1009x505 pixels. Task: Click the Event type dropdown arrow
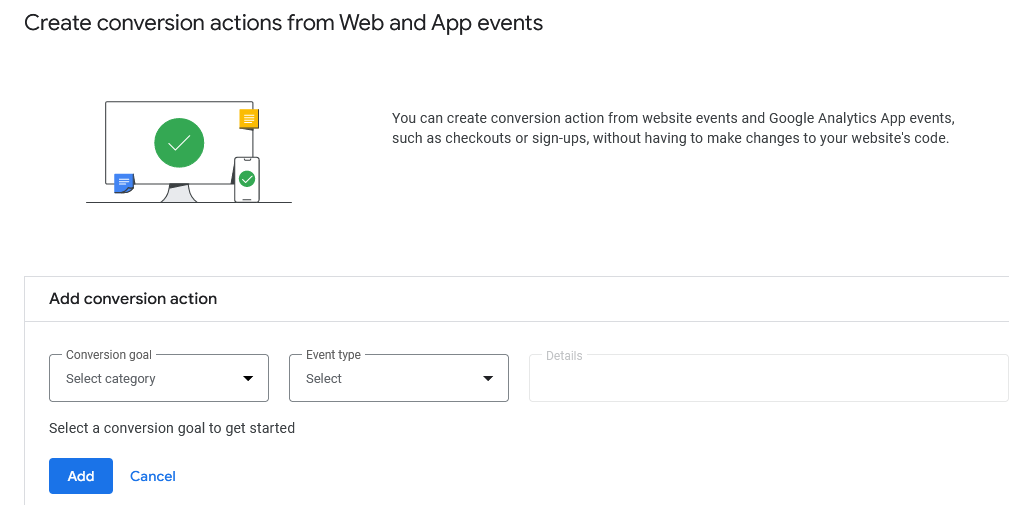click(488, 378)
